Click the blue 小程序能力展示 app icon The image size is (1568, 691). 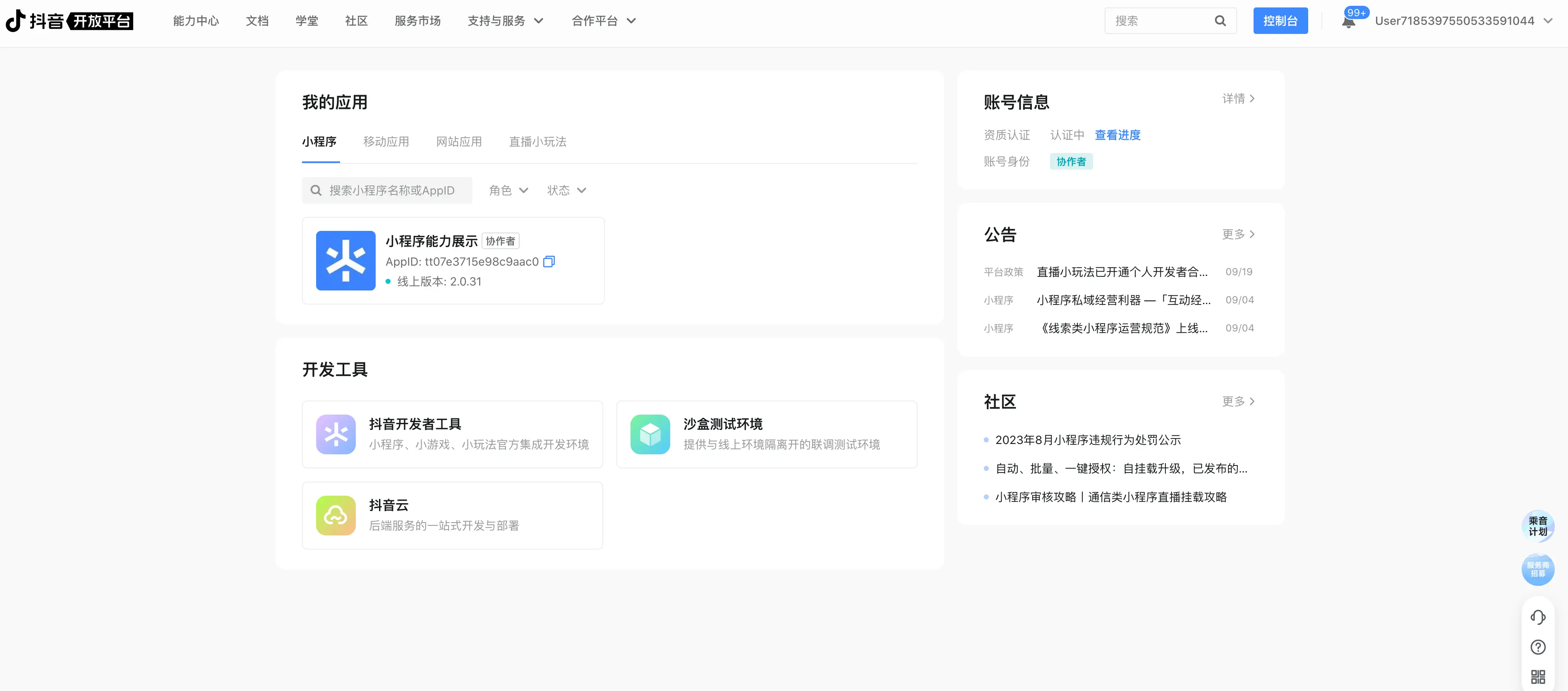[x=345, y=261]
